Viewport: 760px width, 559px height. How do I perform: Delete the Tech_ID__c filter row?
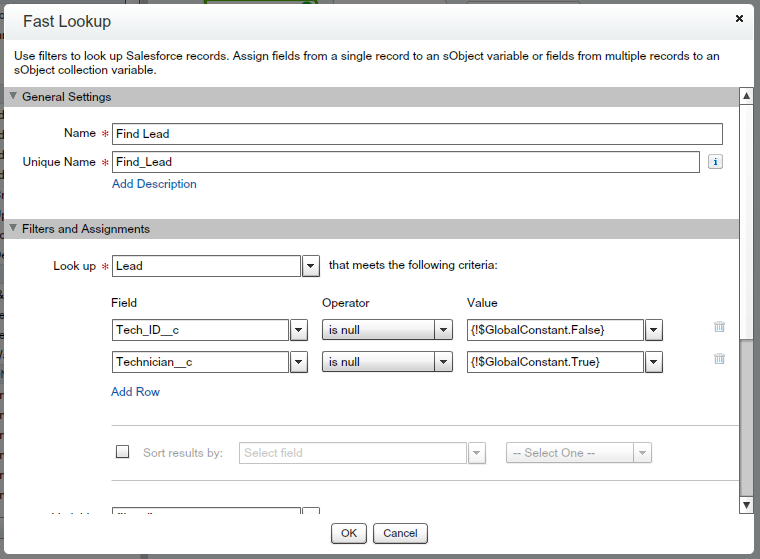[x=719, y=327]
